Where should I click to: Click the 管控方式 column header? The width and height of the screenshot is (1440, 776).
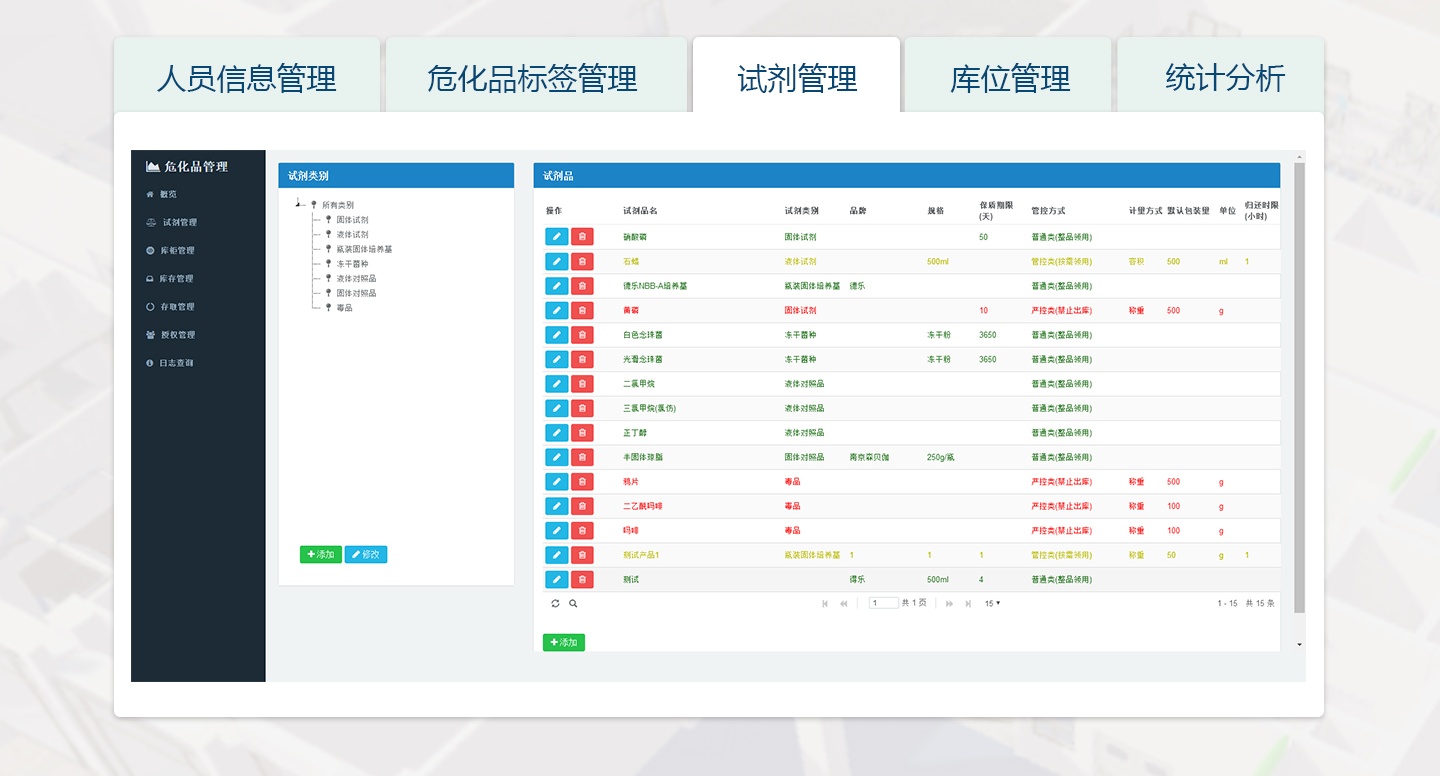click(x=1049, y=211)
